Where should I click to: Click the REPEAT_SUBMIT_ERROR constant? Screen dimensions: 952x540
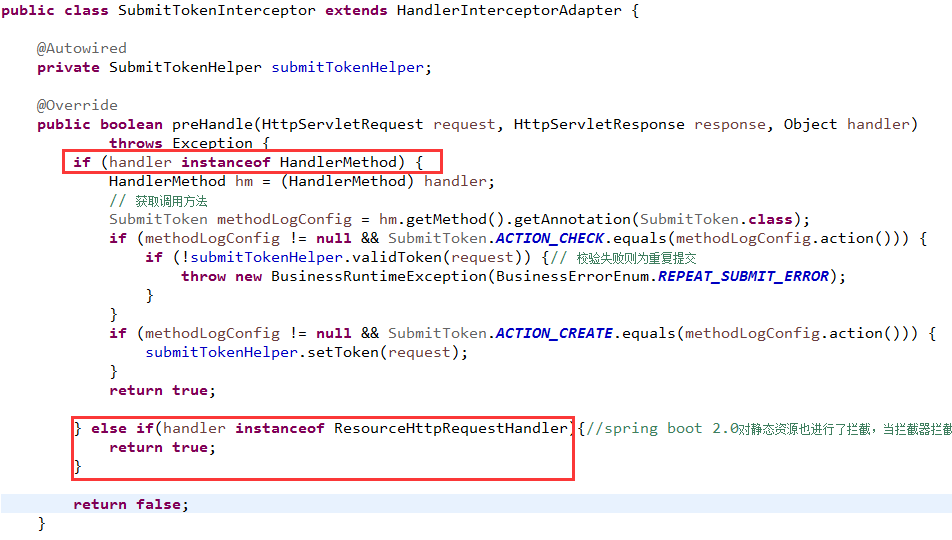click(744, 276)
